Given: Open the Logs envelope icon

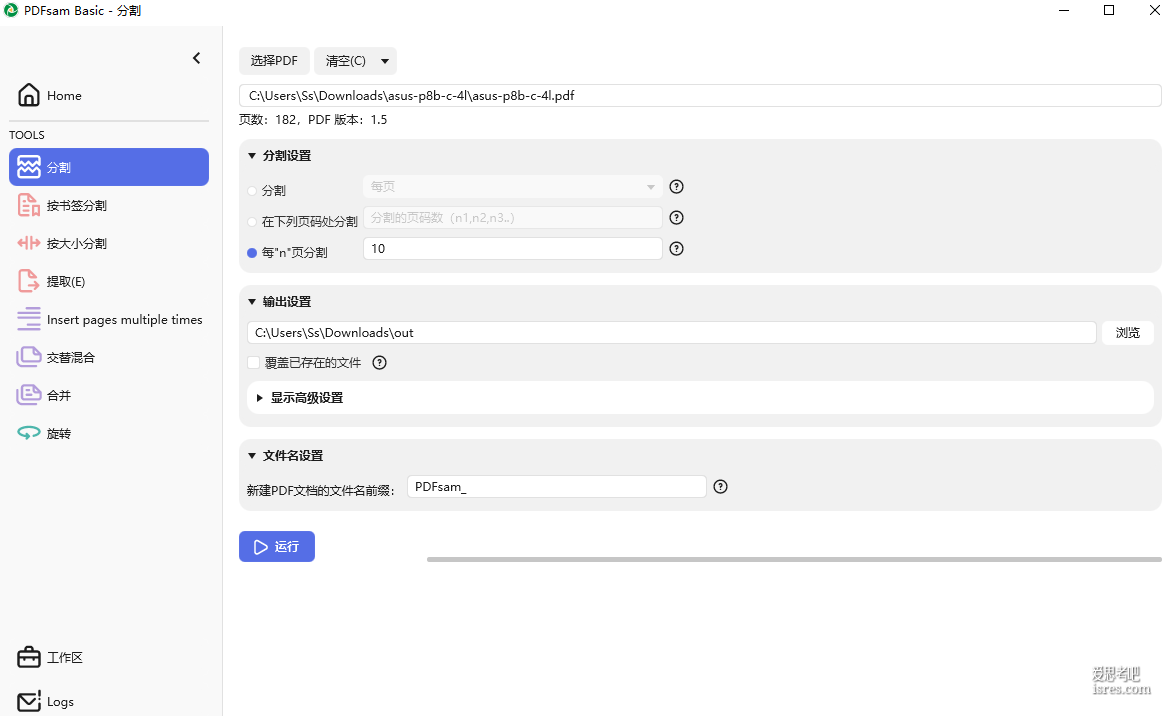Looking at the screenshot, I should tap(28, 702).
